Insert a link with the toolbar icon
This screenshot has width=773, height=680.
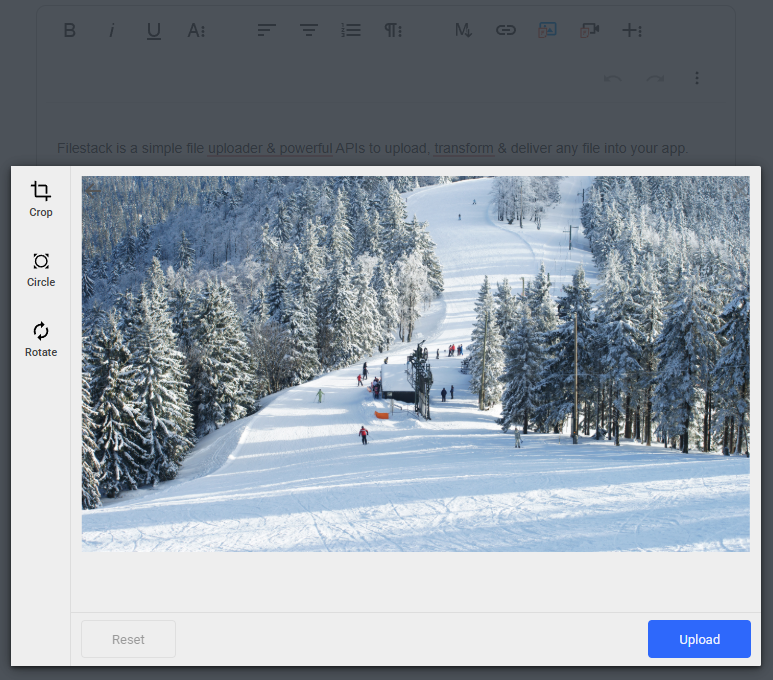[505, 31]
